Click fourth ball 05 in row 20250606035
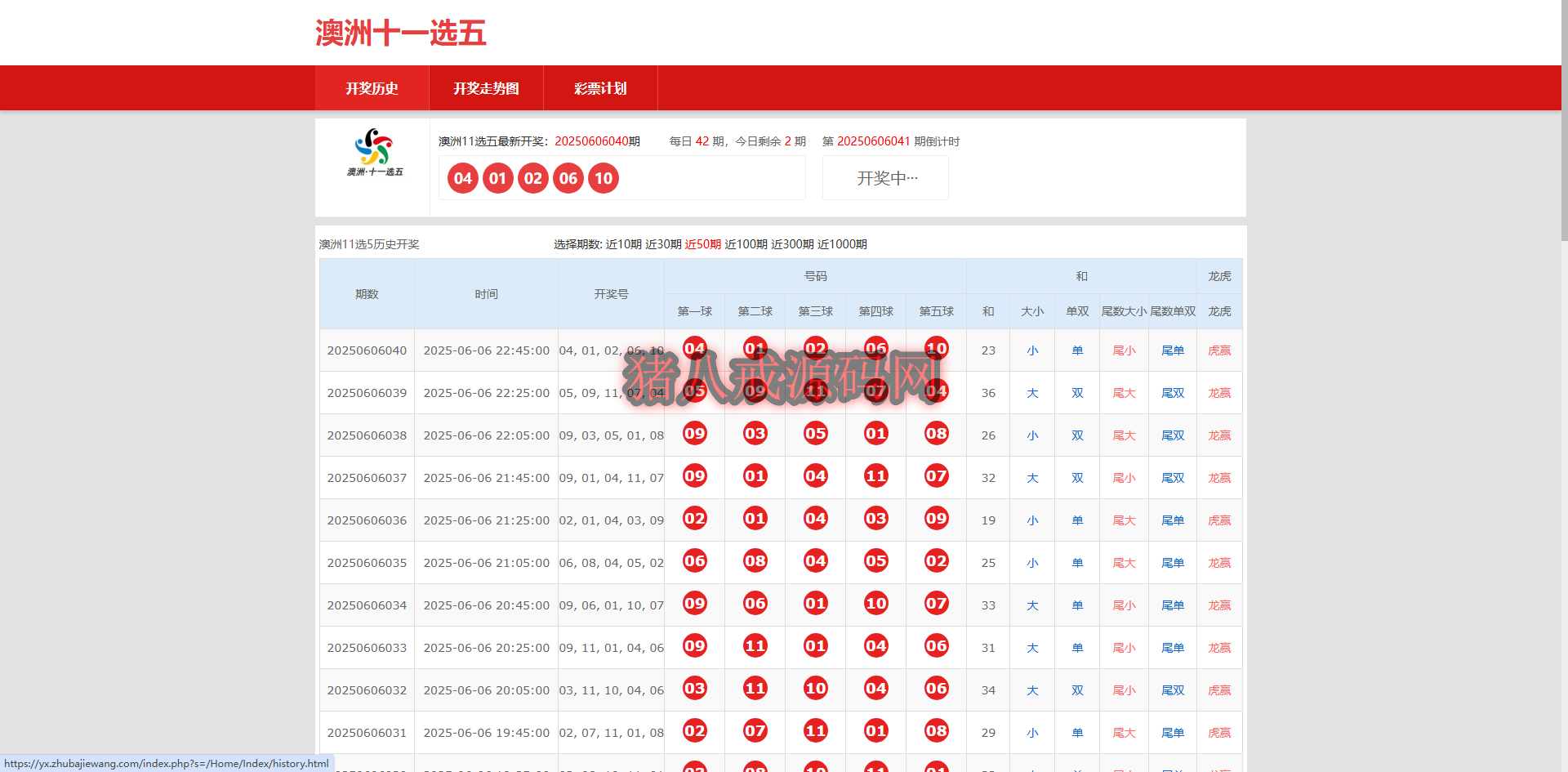This screenshot has height=772, width=1568. (876, 561)
